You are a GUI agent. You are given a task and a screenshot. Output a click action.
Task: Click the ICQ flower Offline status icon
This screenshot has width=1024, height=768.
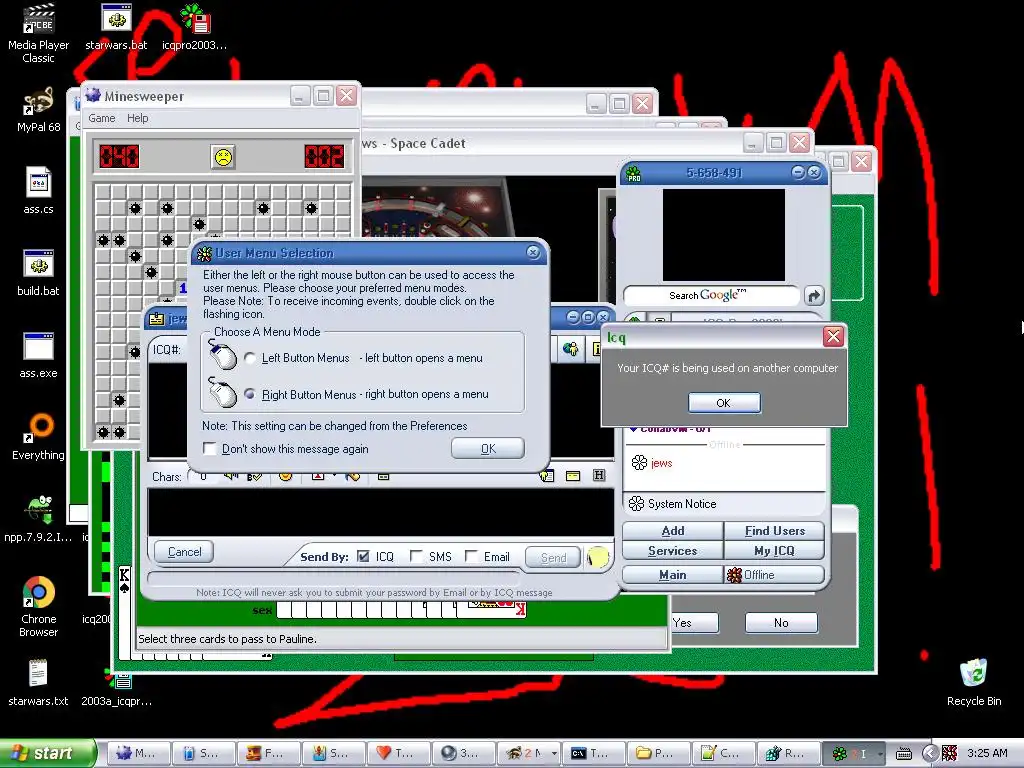point(734,575)
